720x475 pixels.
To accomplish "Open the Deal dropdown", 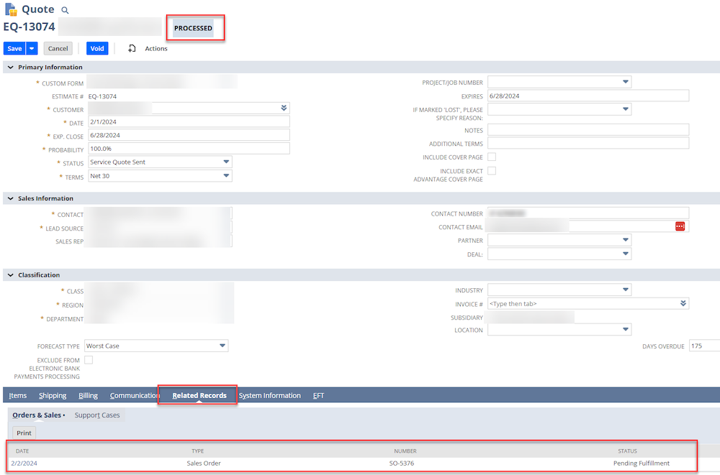I will pos(559,254).
